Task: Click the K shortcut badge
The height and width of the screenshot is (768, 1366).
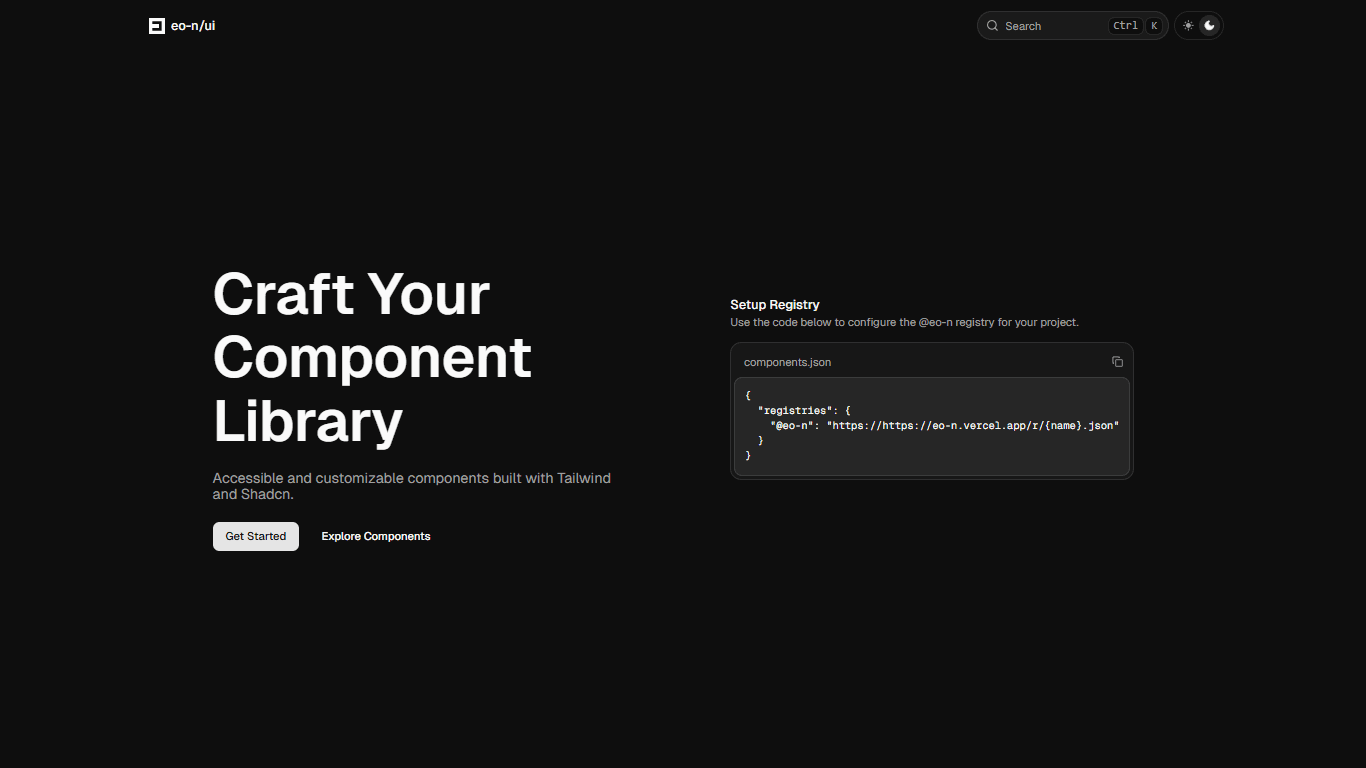Action: coord(1154,25)
